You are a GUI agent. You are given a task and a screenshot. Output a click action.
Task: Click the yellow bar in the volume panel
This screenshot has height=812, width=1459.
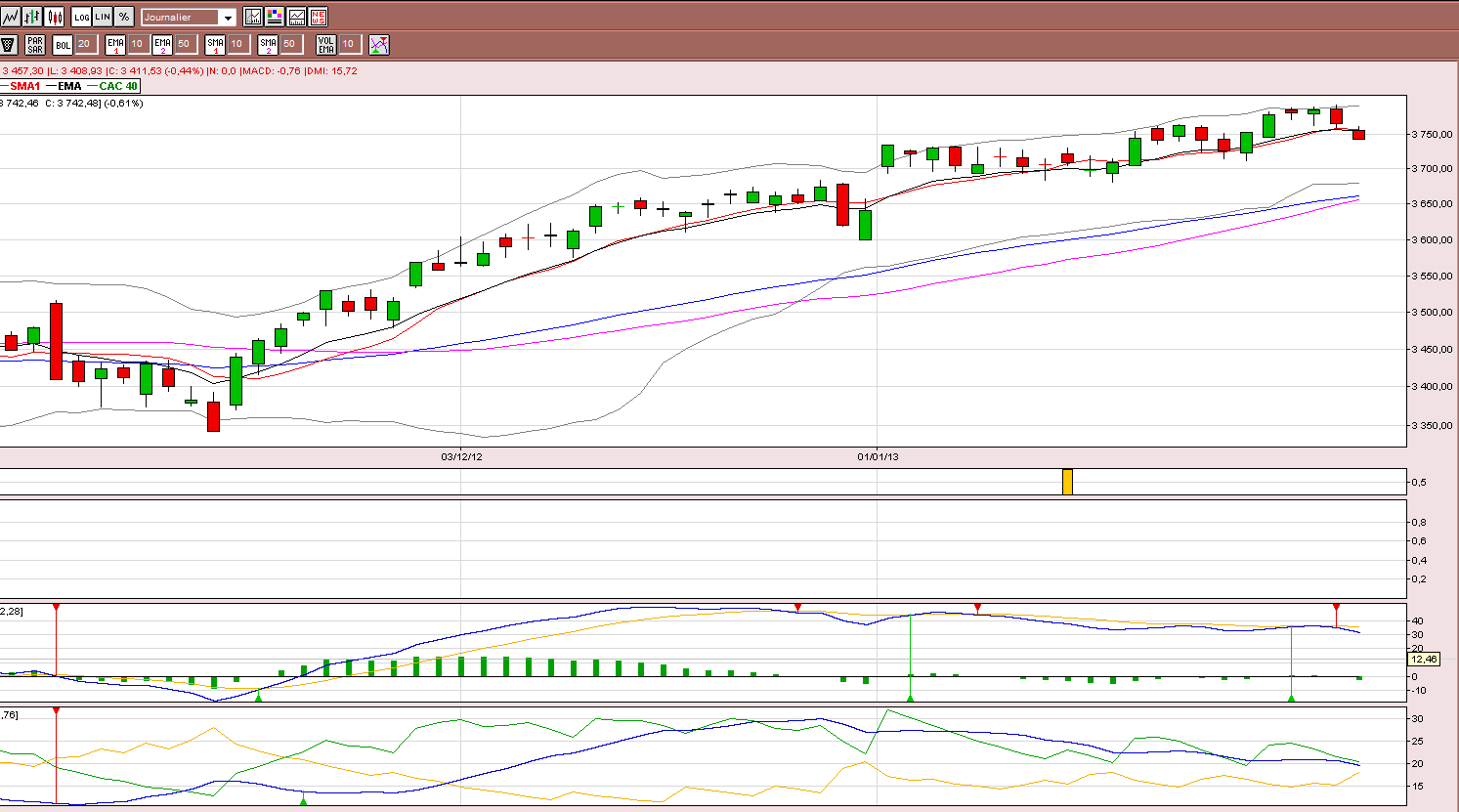[1067, 482]
